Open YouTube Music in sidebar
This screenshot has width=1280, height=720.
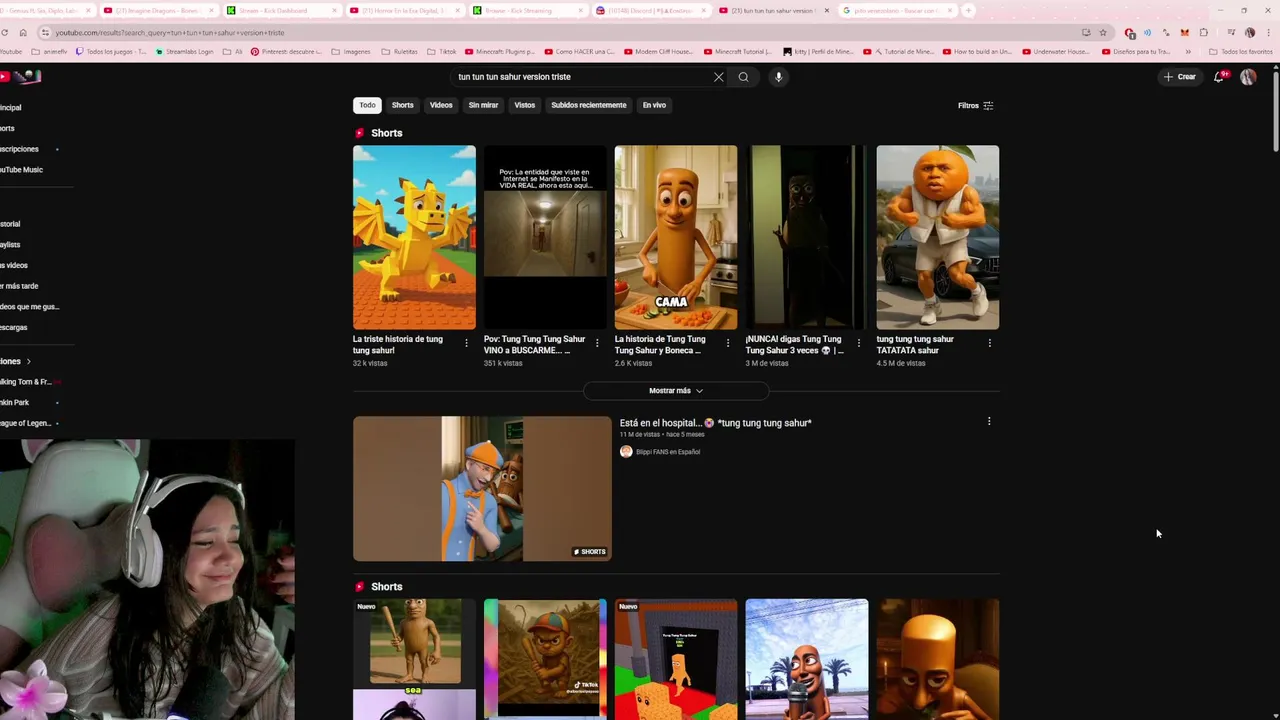coord(21,170)
